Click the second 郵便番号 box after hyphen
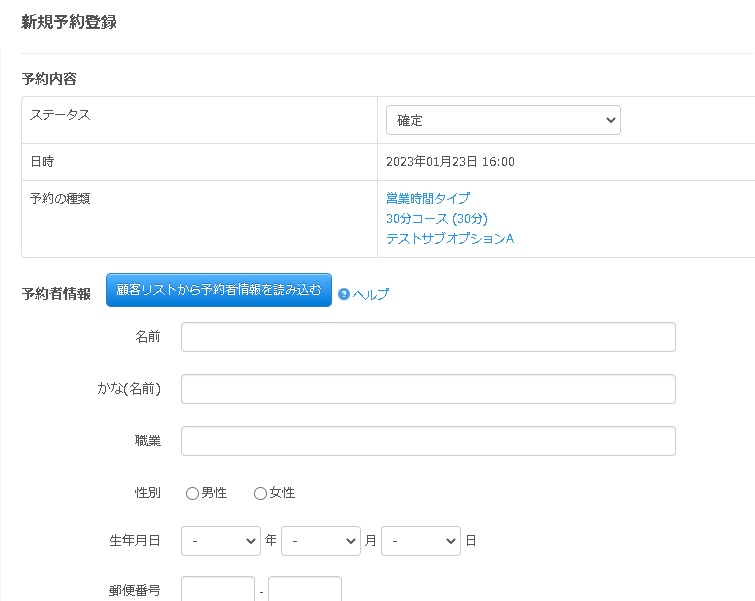Screen dimensions: 755x601 305,590
